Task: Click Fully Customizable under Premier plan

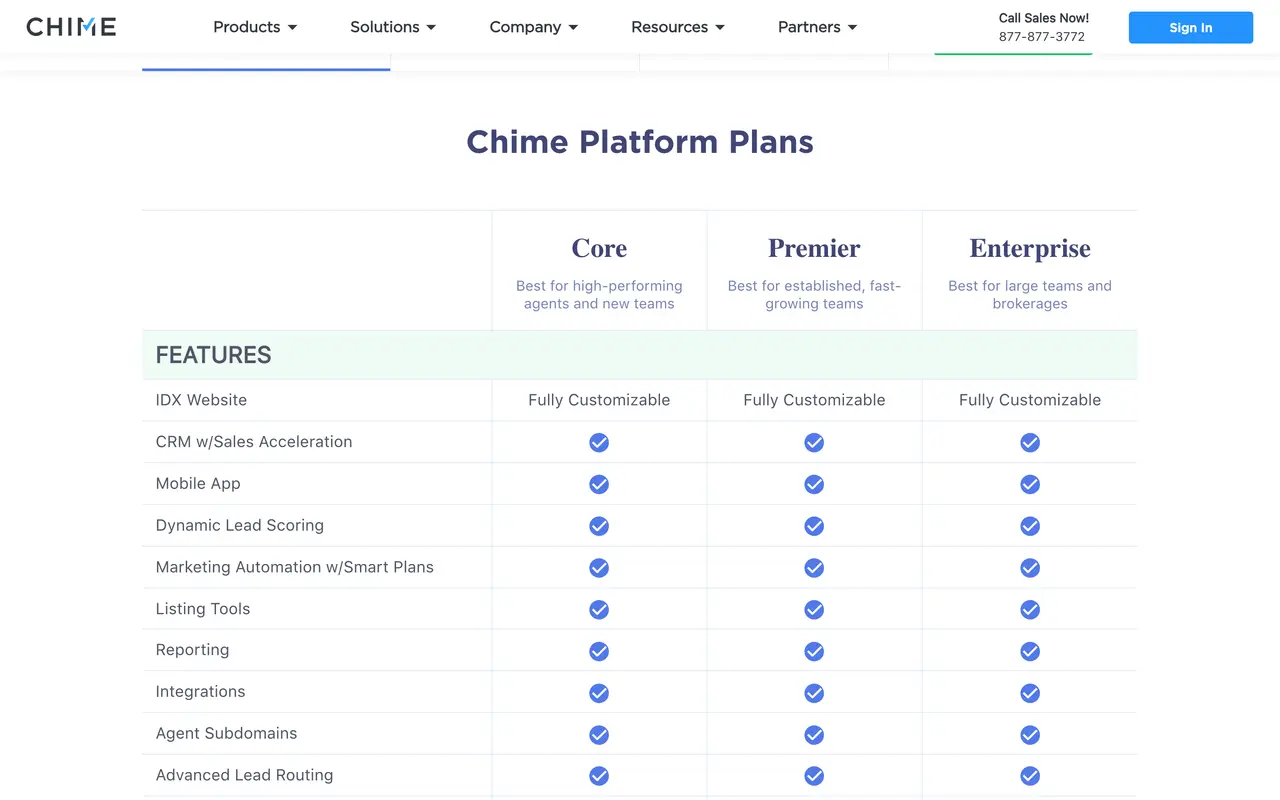Action: click(x=814, y=400)
